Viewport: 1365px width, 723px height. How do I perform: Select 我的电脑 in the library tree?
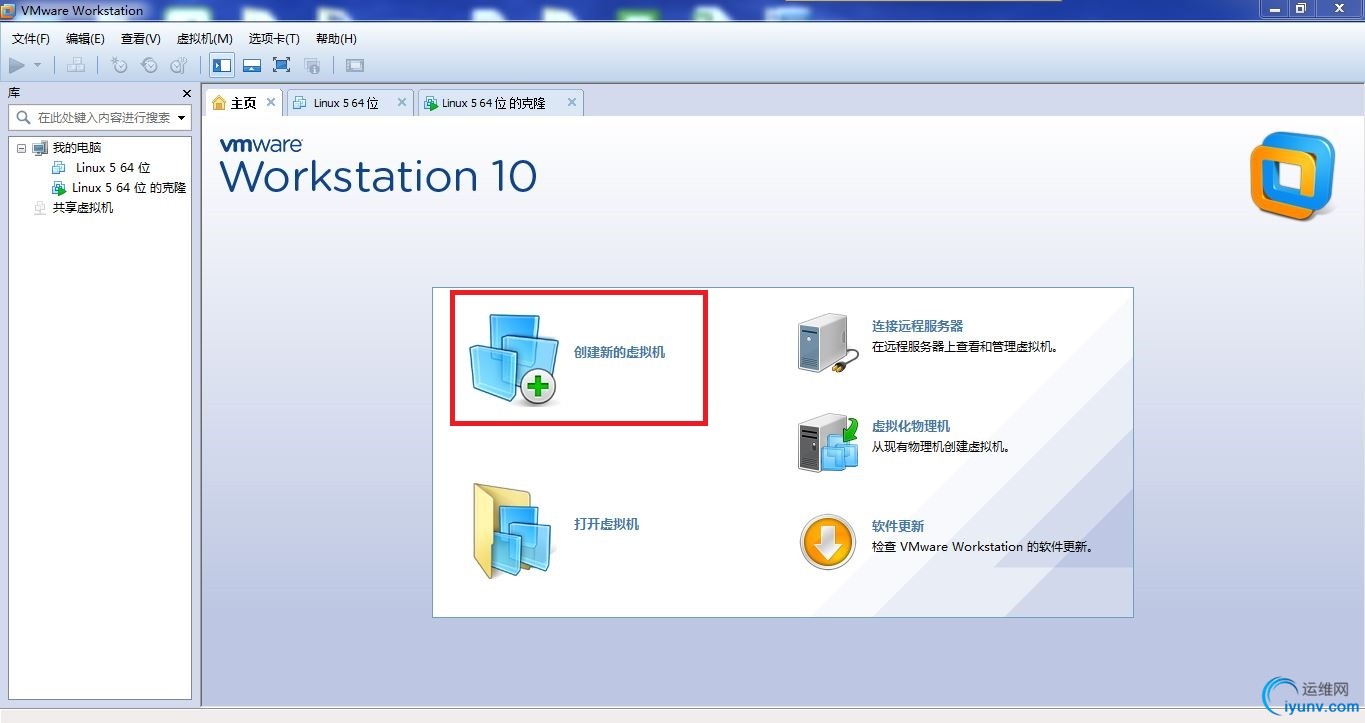coord(77,148)
